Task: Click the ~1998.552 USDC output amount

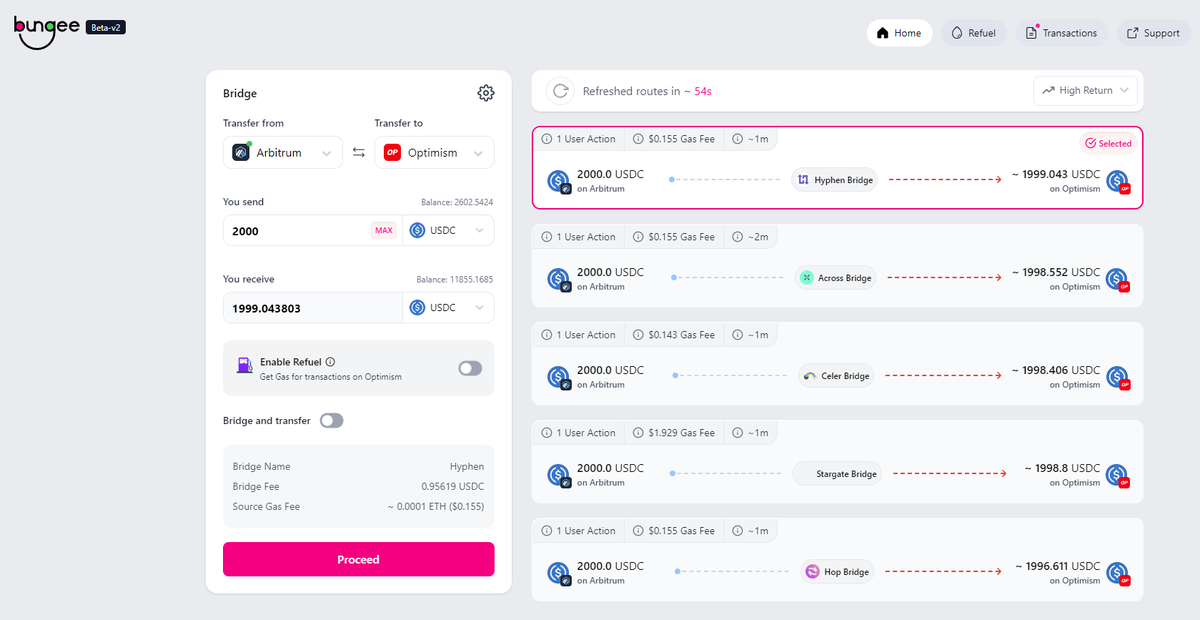Action: click(x=1055, y=272)
